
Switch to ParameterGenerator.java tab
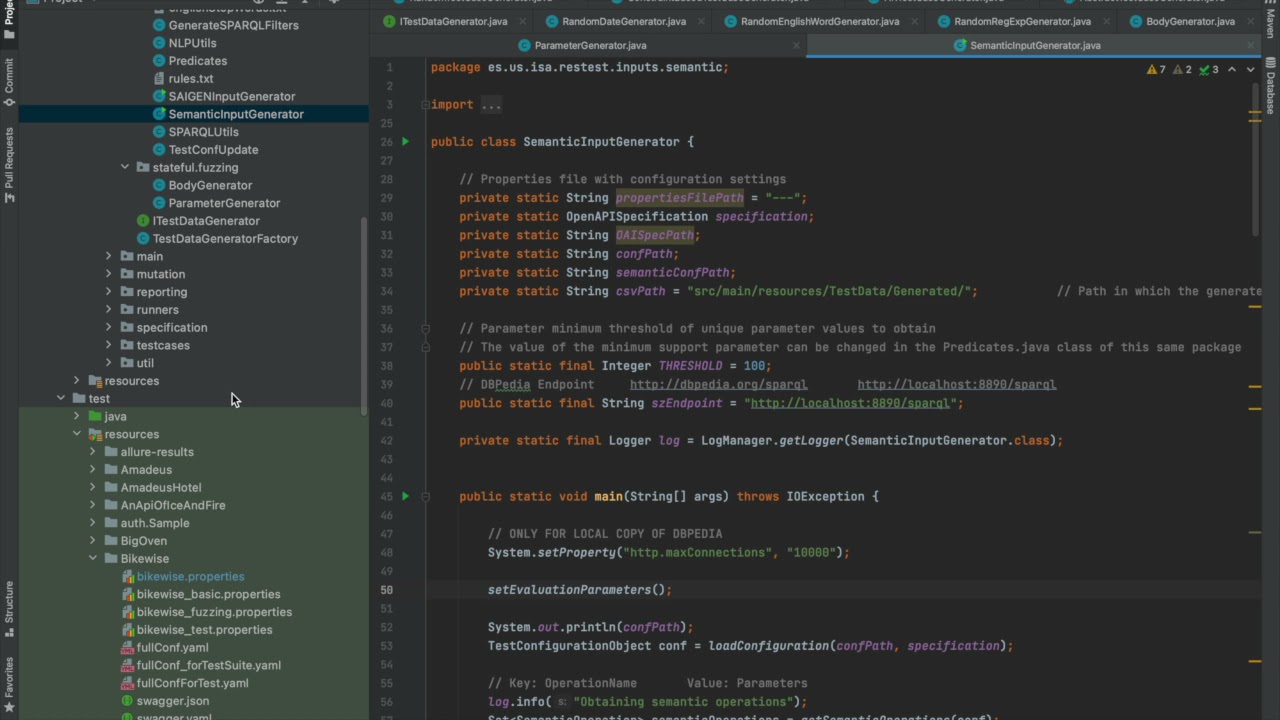click(x=590, y=45)
